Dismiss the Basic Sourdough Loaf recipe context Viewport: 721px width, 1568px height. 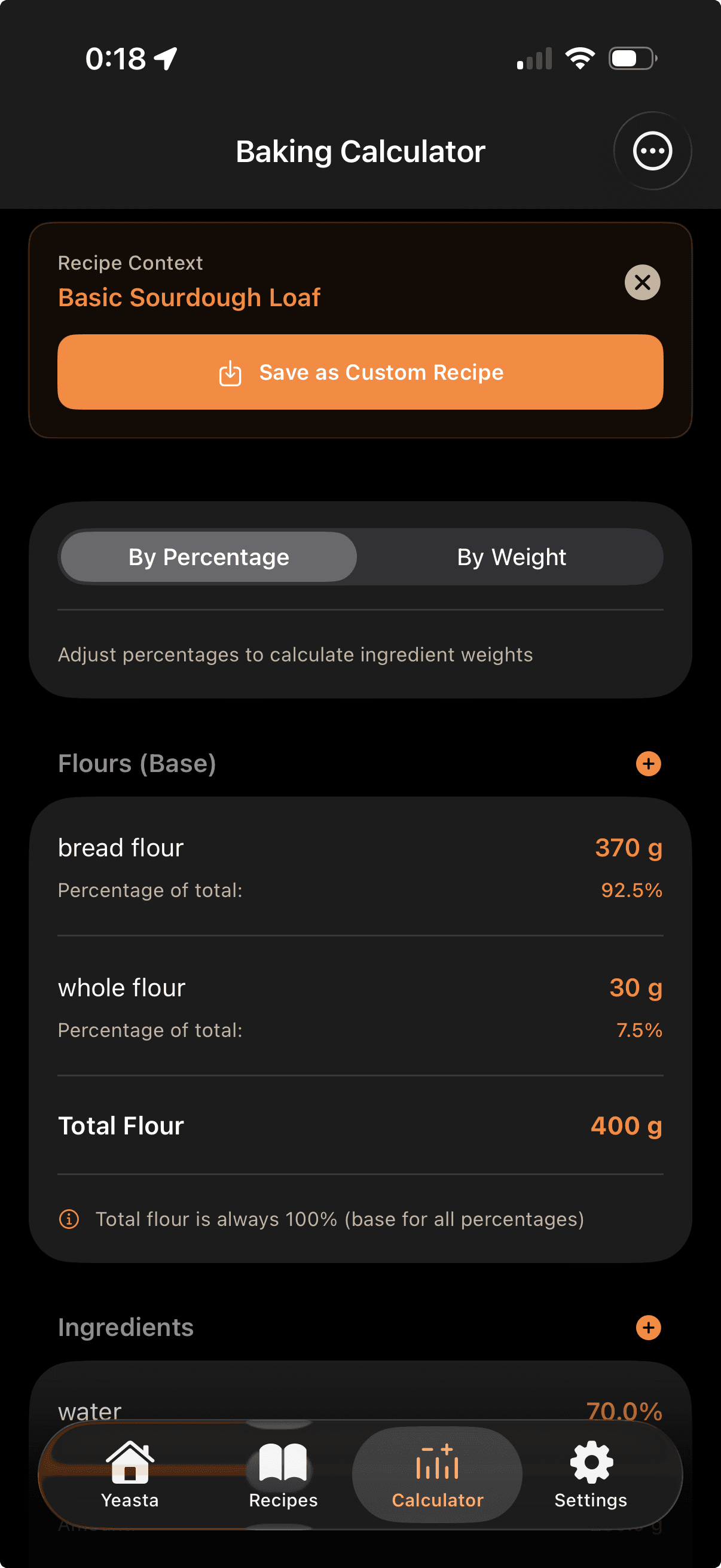tap(642, 282)
